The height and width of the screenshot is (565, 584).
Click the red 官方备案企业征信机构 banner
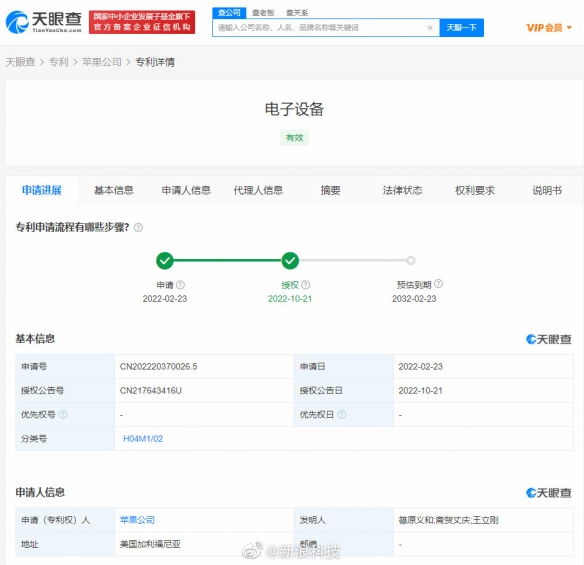(x=142, y=22)
